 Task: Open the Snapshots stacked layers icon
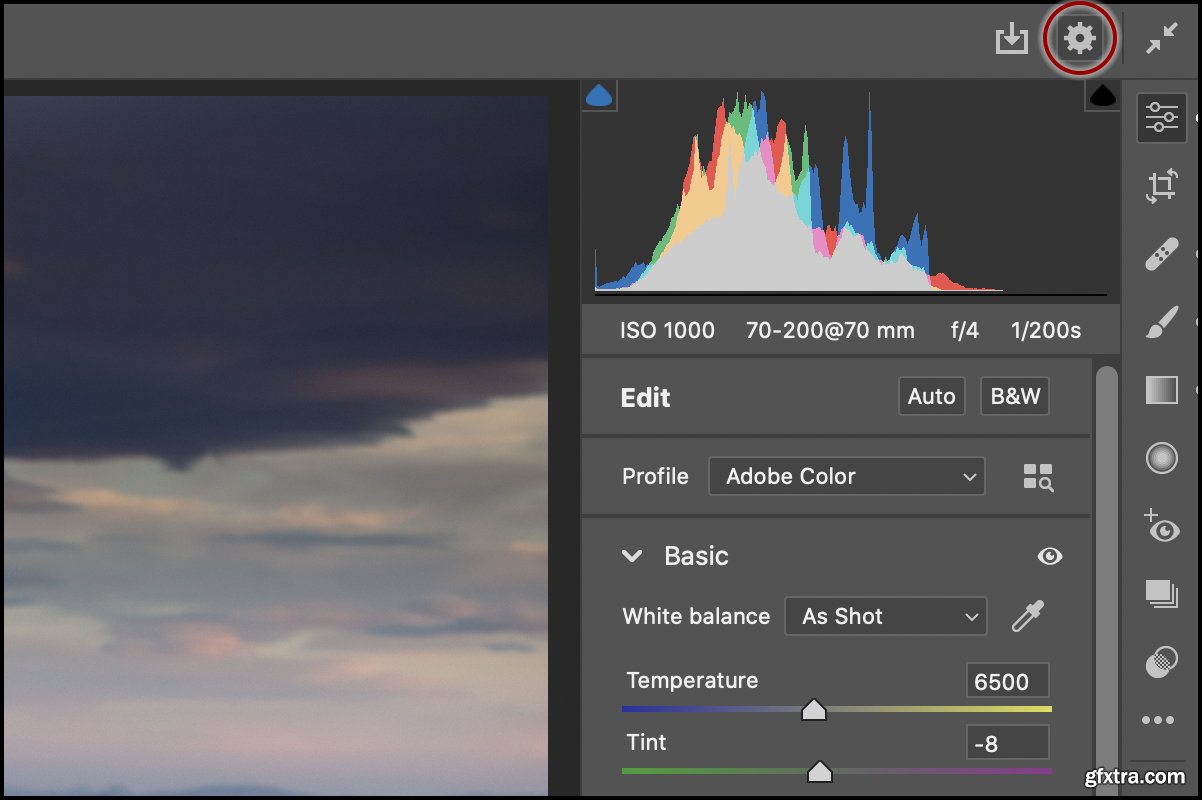pos(1162,594)
